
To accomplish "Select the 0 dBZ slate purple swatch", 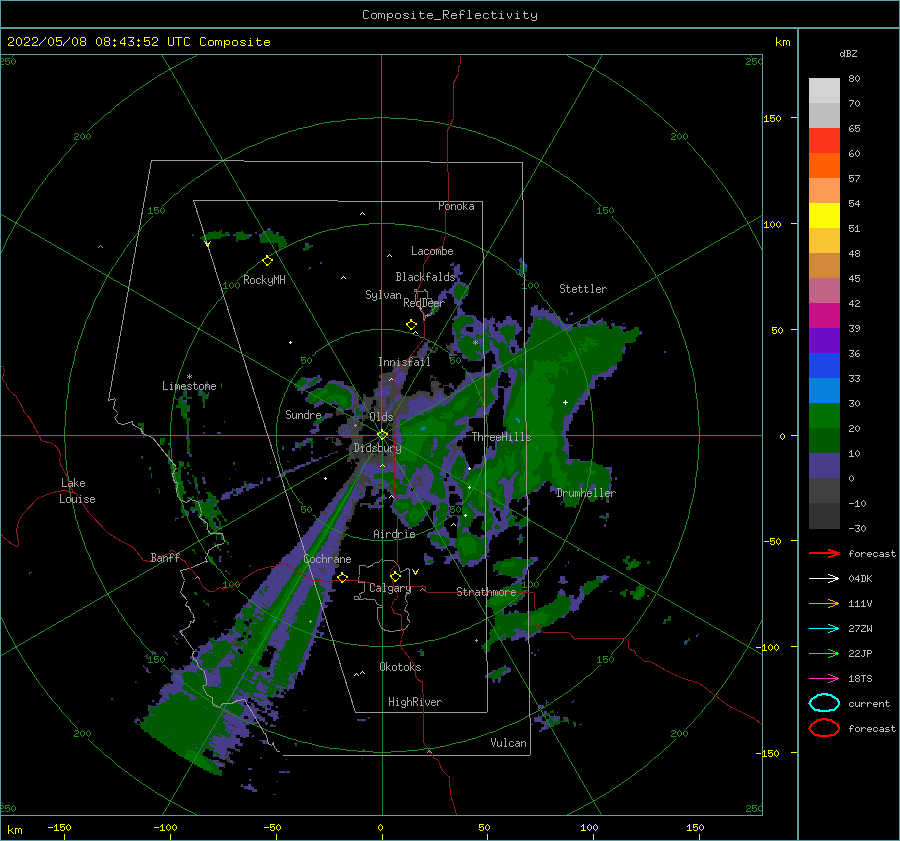I will point(824,466).
